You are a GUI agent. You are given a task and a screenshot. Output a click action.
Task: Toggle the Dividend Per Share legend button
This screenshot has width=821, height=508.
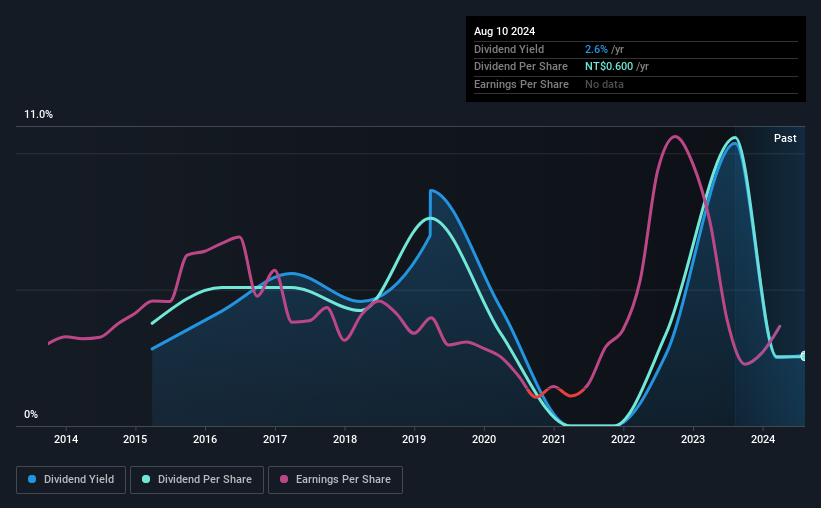[x=197, y=480]
